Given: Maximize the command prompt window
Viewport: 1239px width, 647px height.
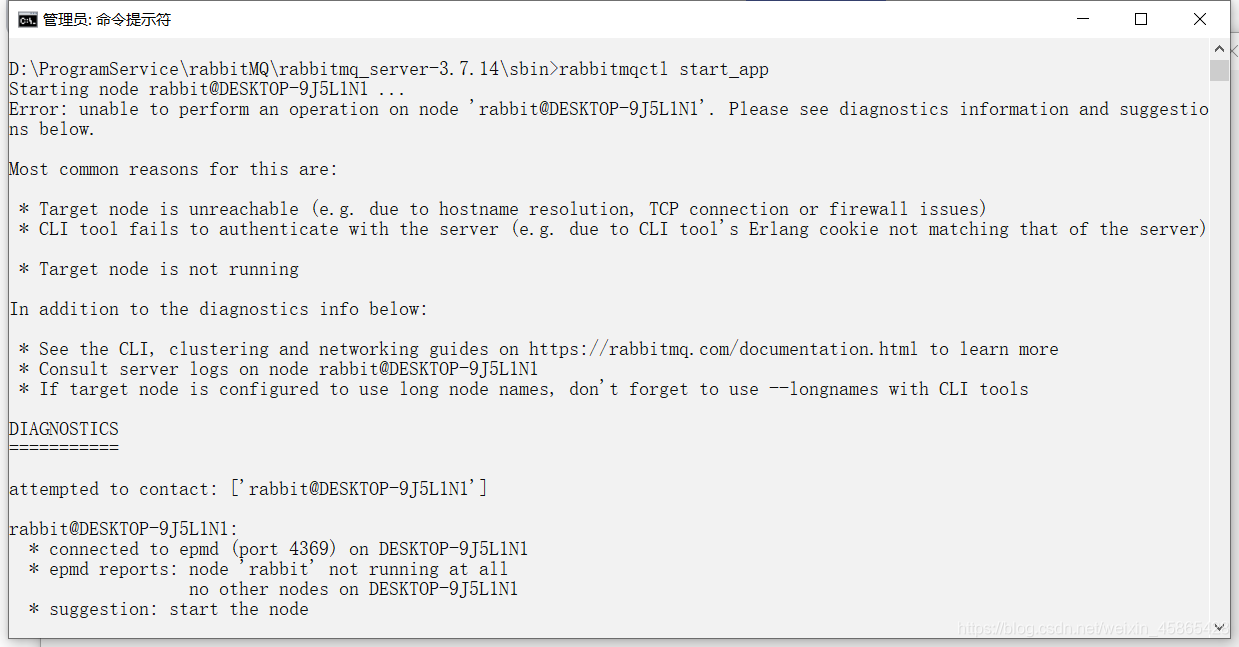Looking at the screenshot, I should click(1141, 18).
